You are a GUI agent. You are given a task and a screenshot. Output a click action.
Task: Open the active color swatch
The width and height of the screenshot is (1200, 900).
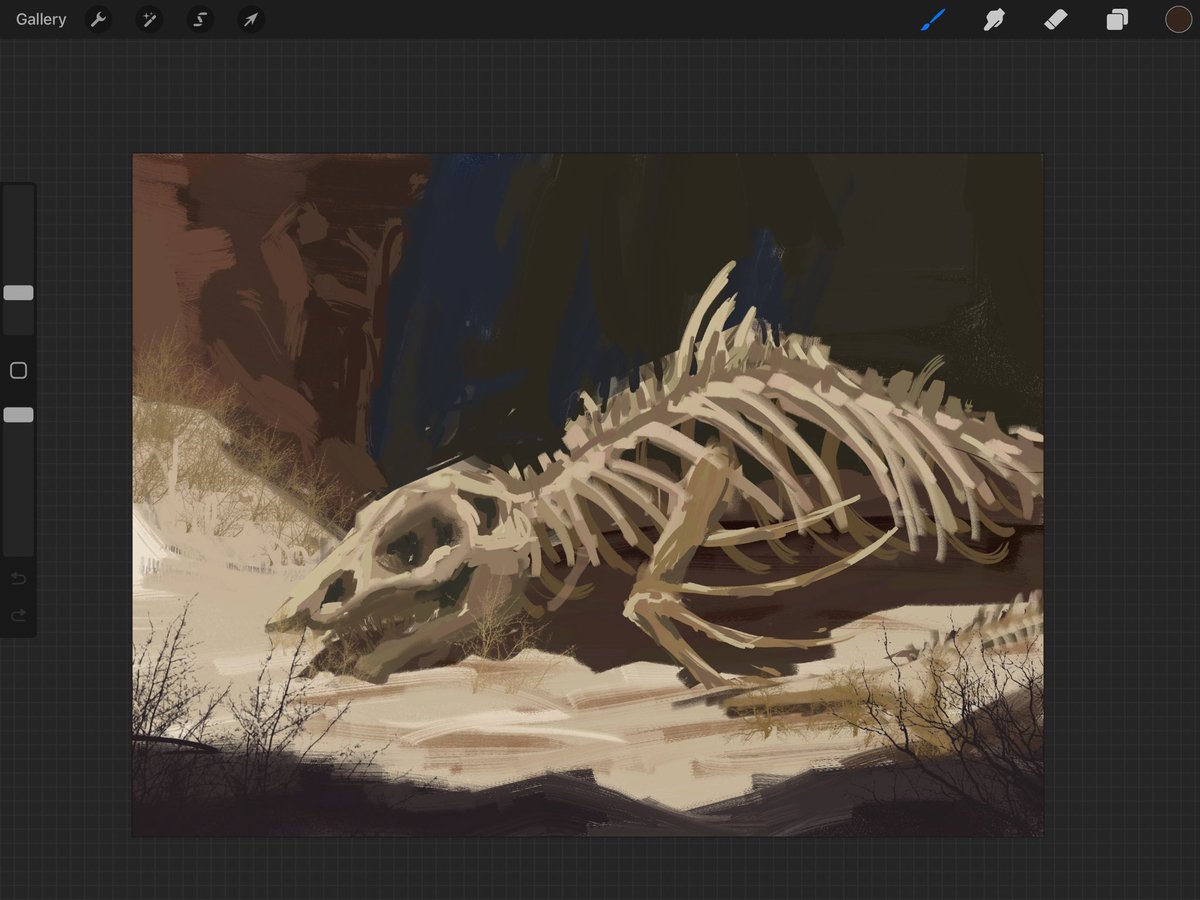coord(1179,19)
